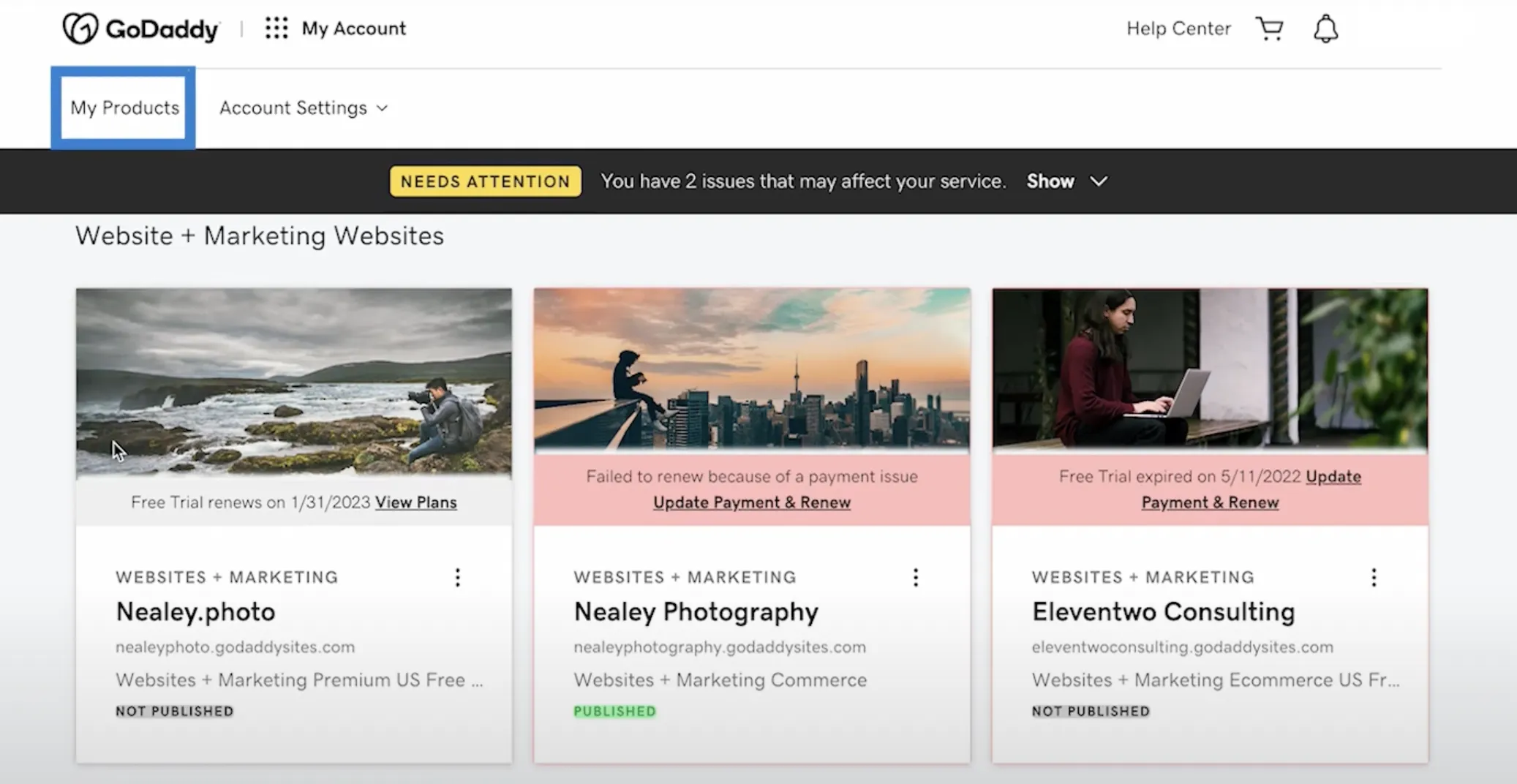Click Websites + Marketing Commerce plan text

[x=720, y=680]
